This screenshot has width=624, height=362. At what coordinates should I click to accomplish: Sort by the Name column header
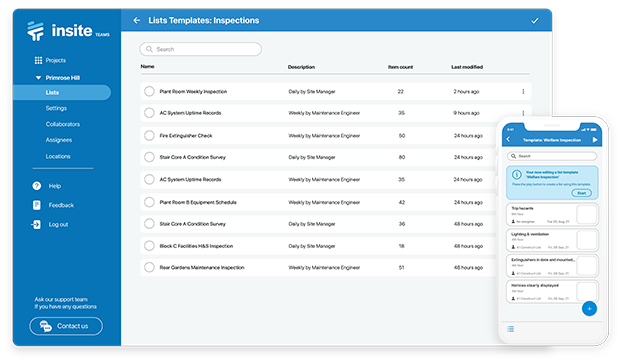(148, 66)
